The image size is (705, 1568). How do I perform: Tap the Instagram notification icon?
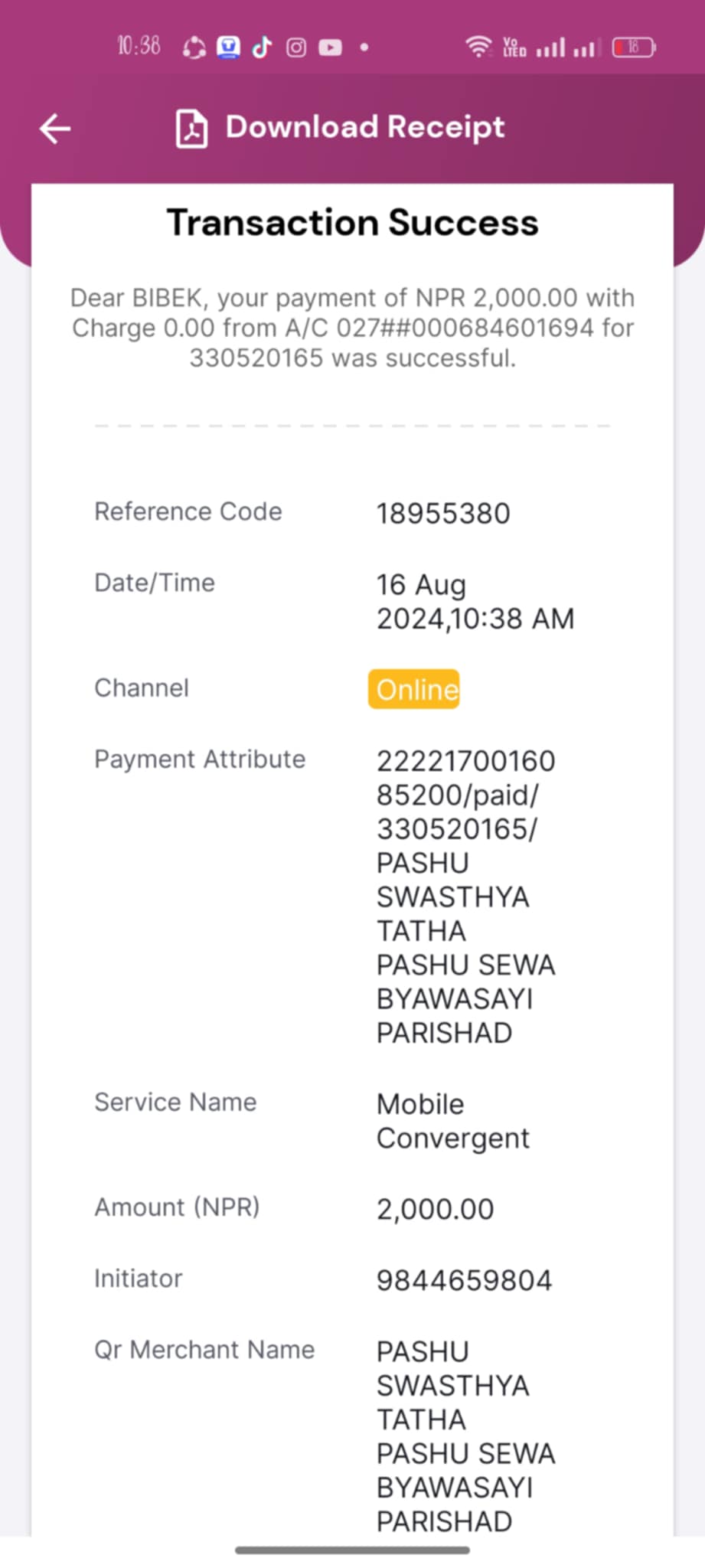click(296, 48)
